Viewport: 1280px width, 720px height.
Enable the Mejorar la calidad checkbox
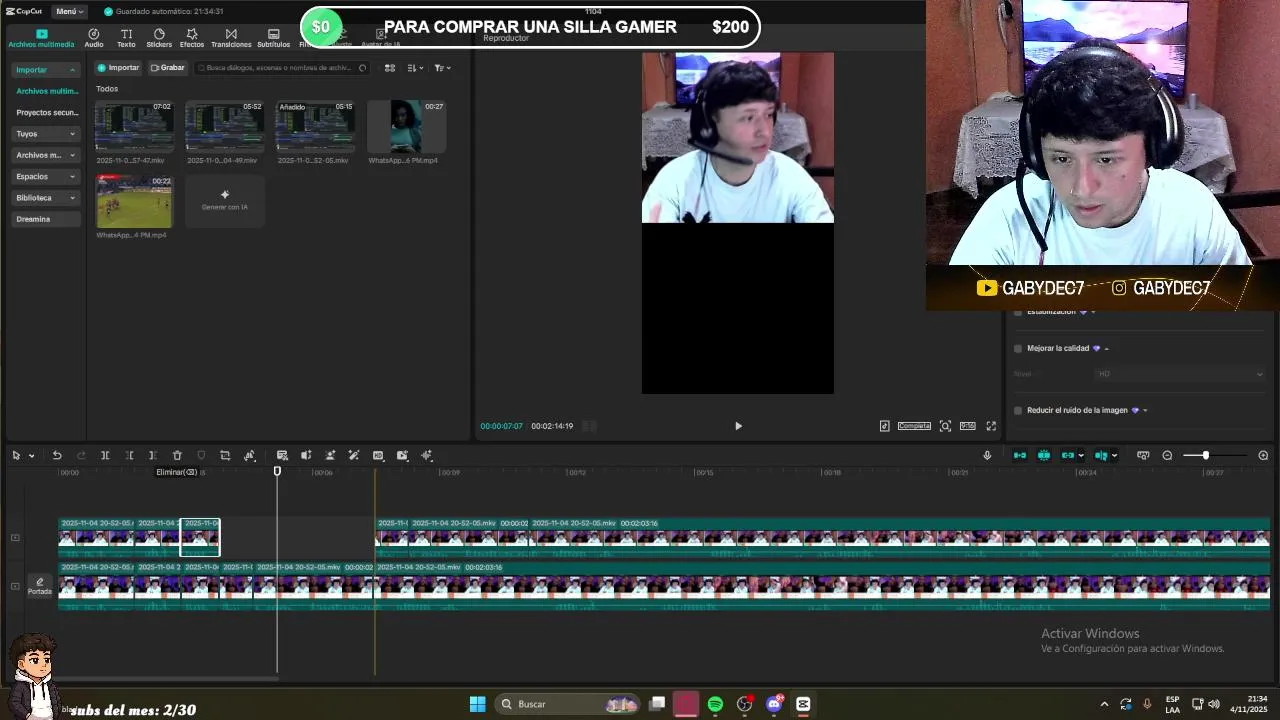click(1018, 348)
